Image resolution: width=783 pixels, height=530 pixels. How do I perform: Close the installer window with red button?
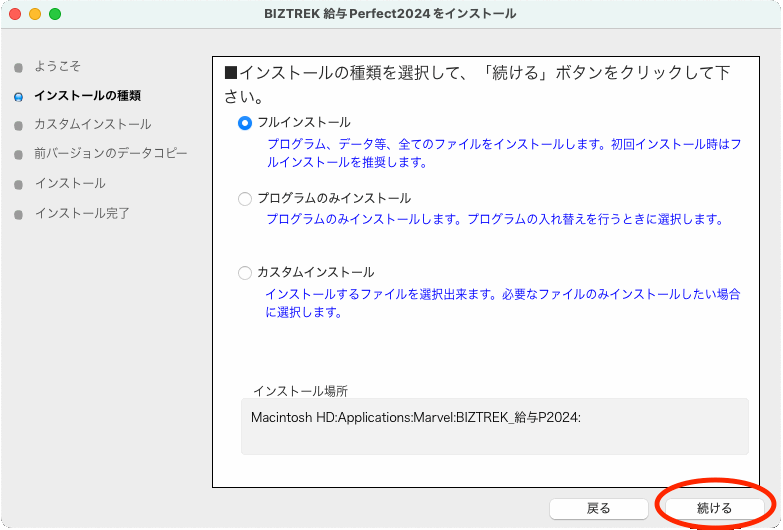tap(15, 14)
